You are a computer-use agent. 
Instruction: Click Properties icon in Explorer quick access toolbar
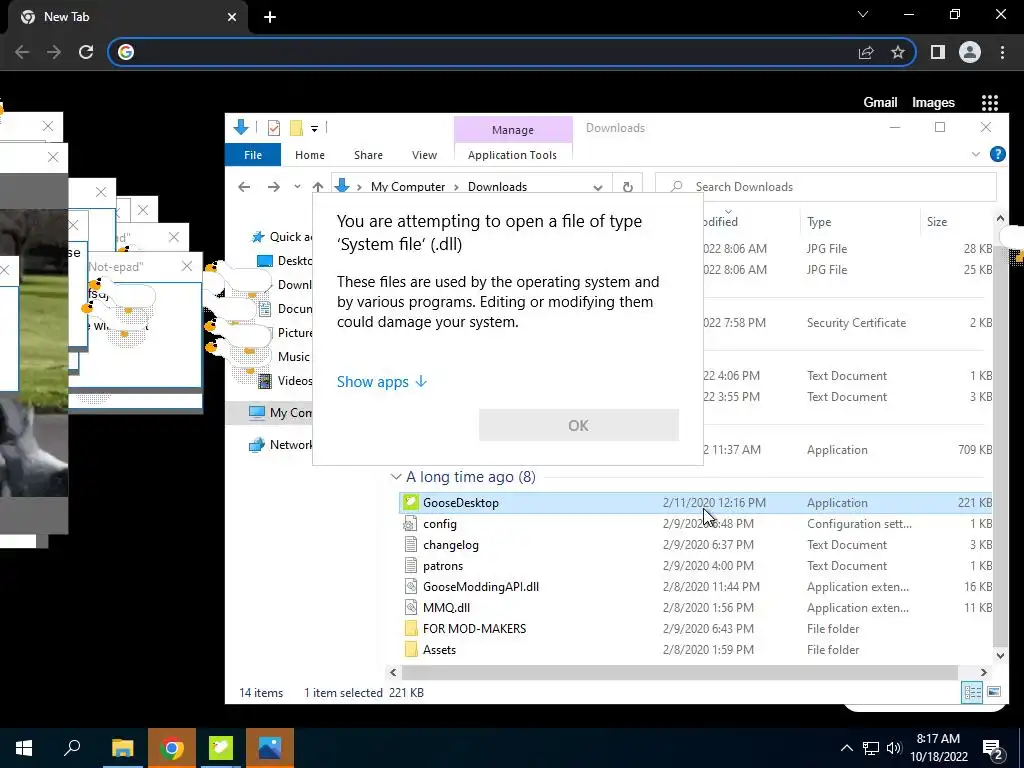coord(274,128)
